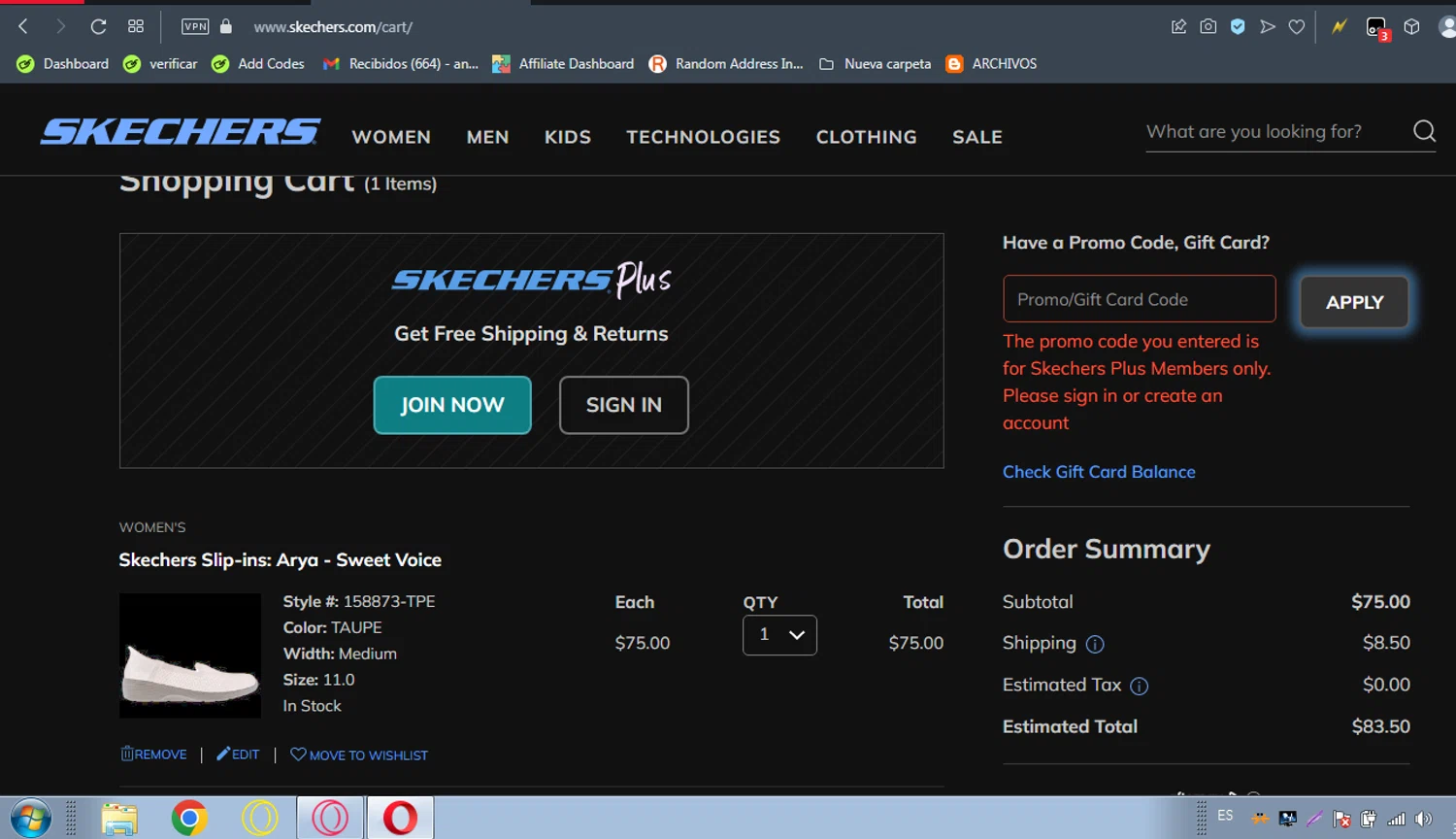Open the Affiliate Dashboard bookmark

coord(563,63)
